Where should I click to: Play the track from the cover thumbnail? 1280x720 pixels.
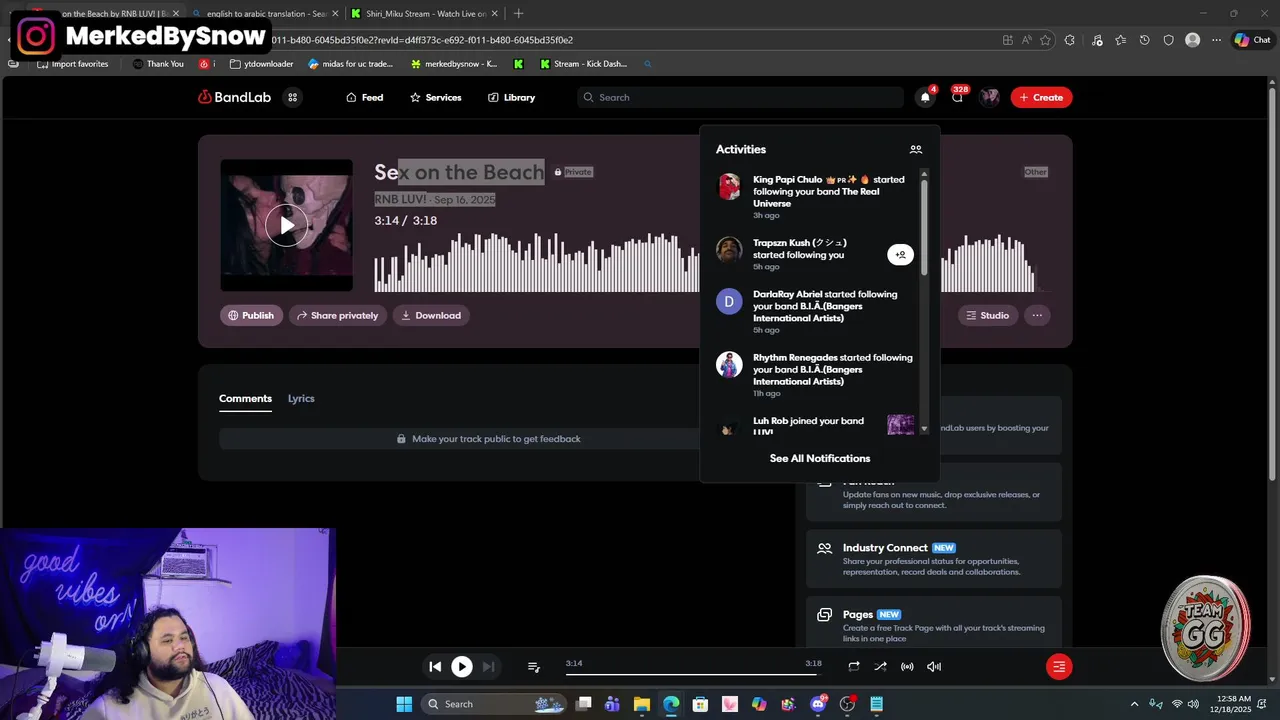pos(287,226)
